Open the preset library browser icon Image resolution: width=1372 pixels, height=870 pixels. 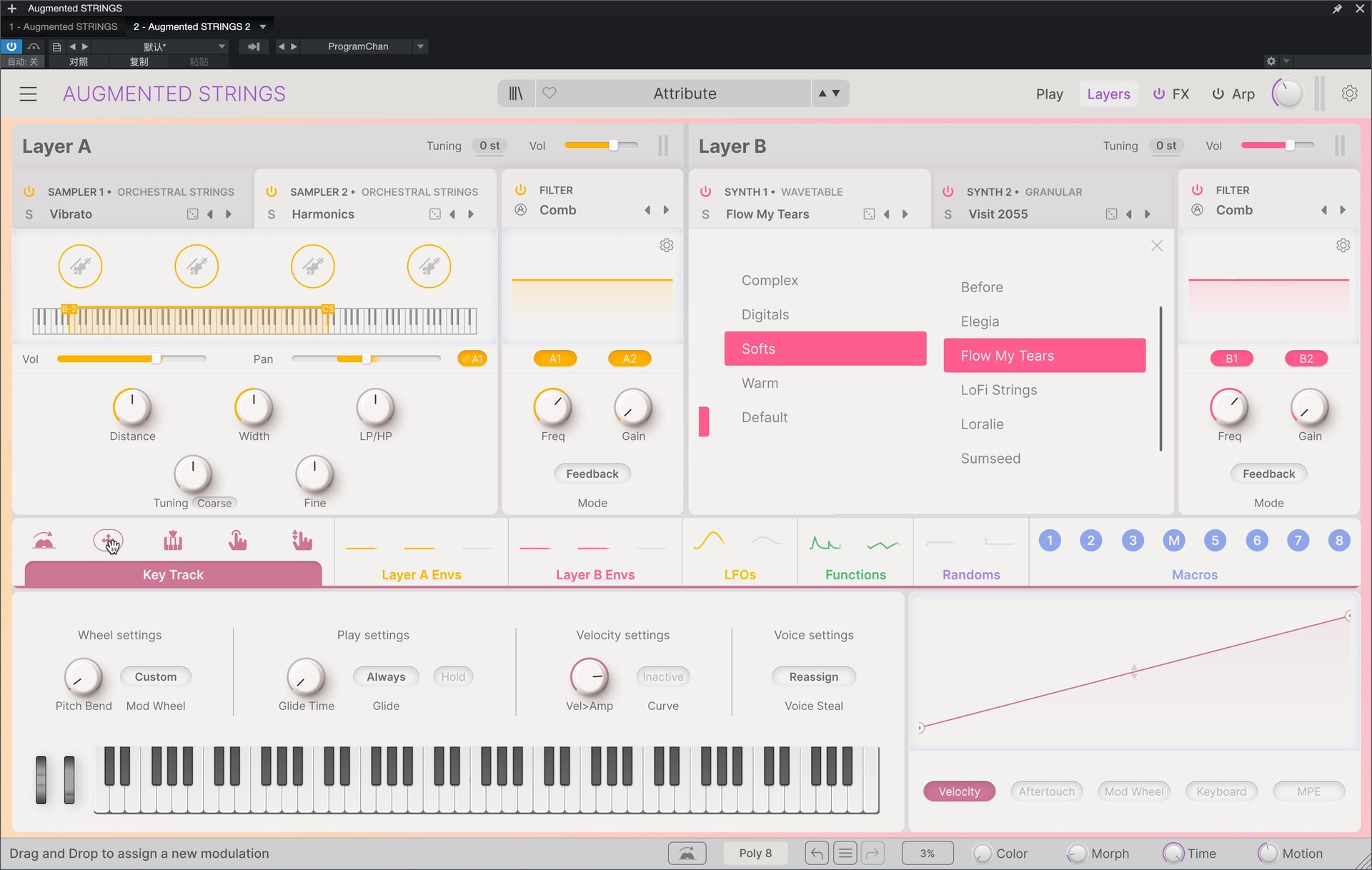(516, 94)
